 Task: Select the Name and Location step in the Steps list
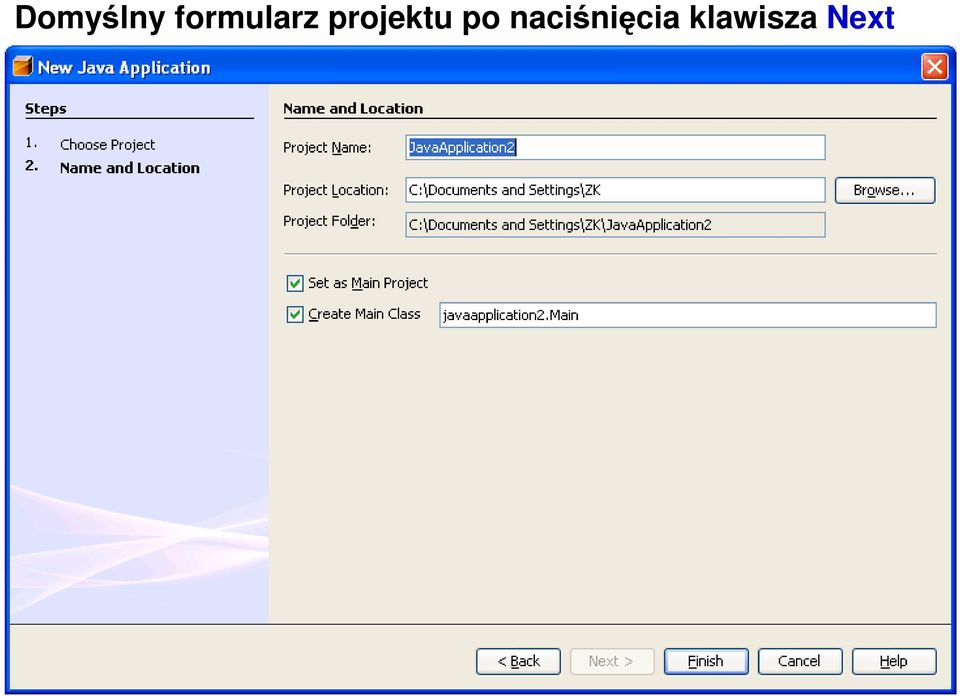pyautogui.click(x=130, y=168)
